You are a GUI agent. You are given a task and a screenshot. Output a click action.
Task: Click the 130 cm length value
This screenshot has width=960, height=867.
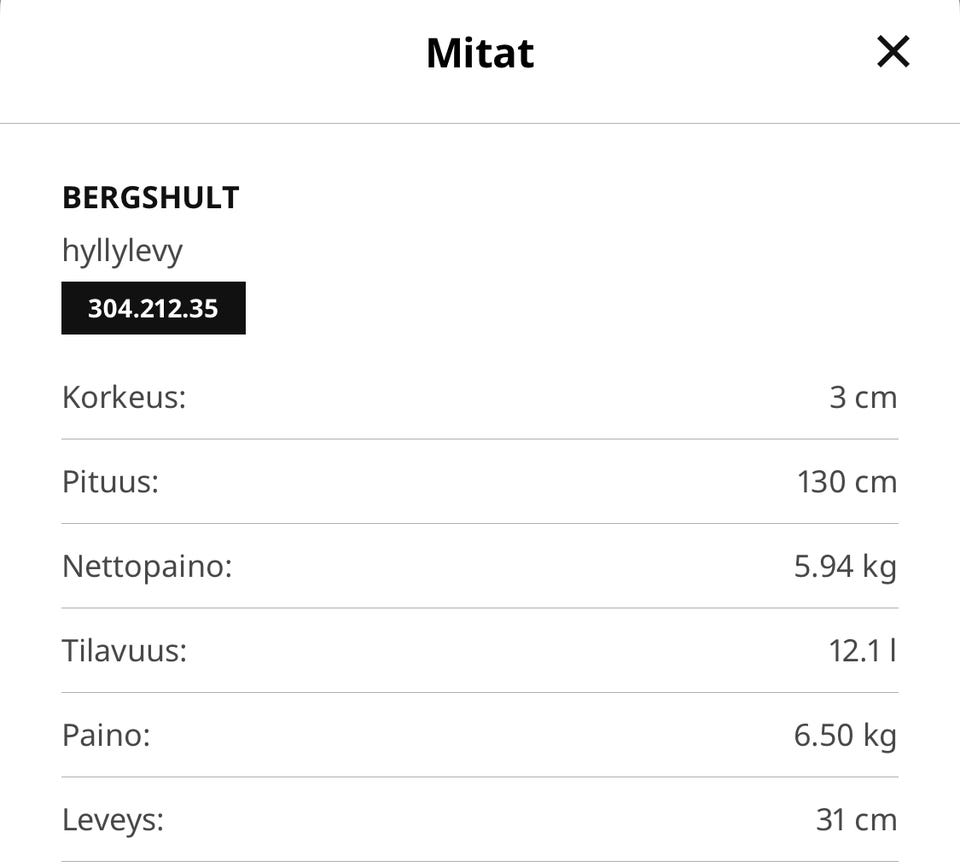847,482
